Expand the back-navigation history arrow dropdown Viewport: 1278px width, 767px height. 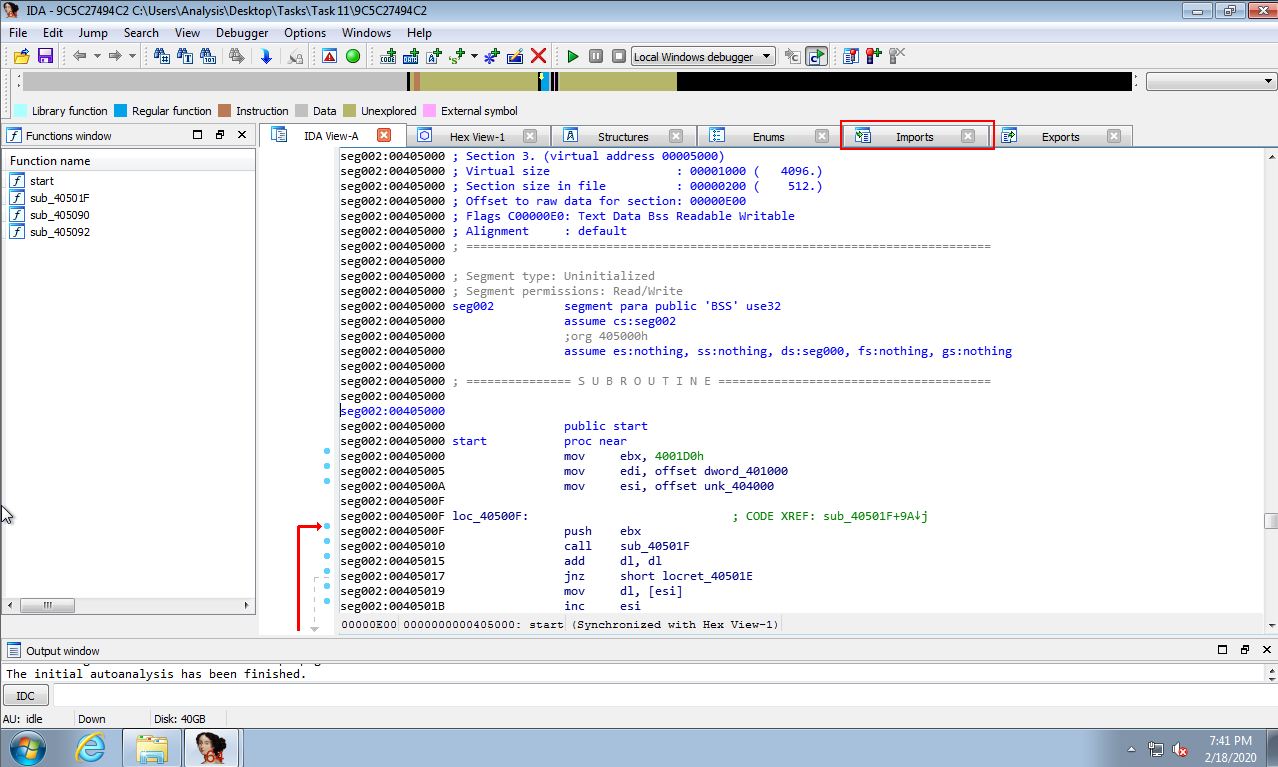point(97,56)
